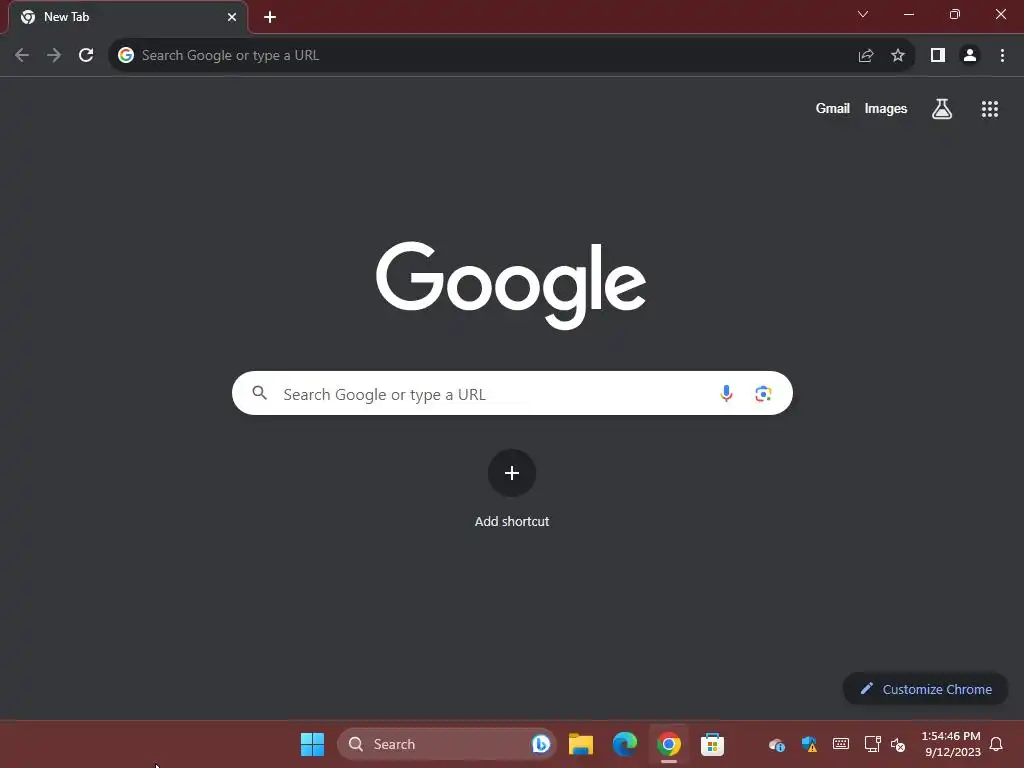
Task: Open the Windows Start menu
Action: 312,744
